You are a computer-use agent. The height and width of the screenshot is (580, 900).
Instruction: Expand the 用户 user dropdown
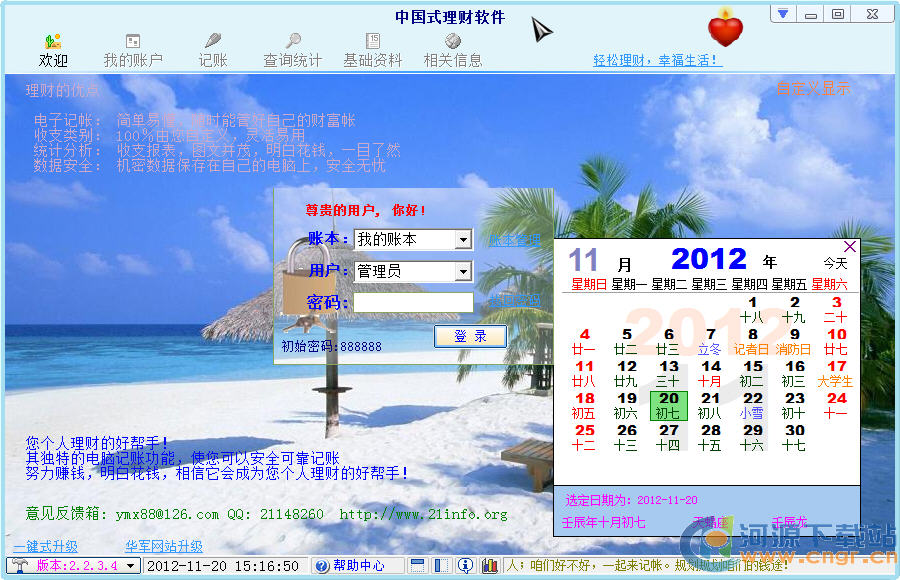coord(463,271)
